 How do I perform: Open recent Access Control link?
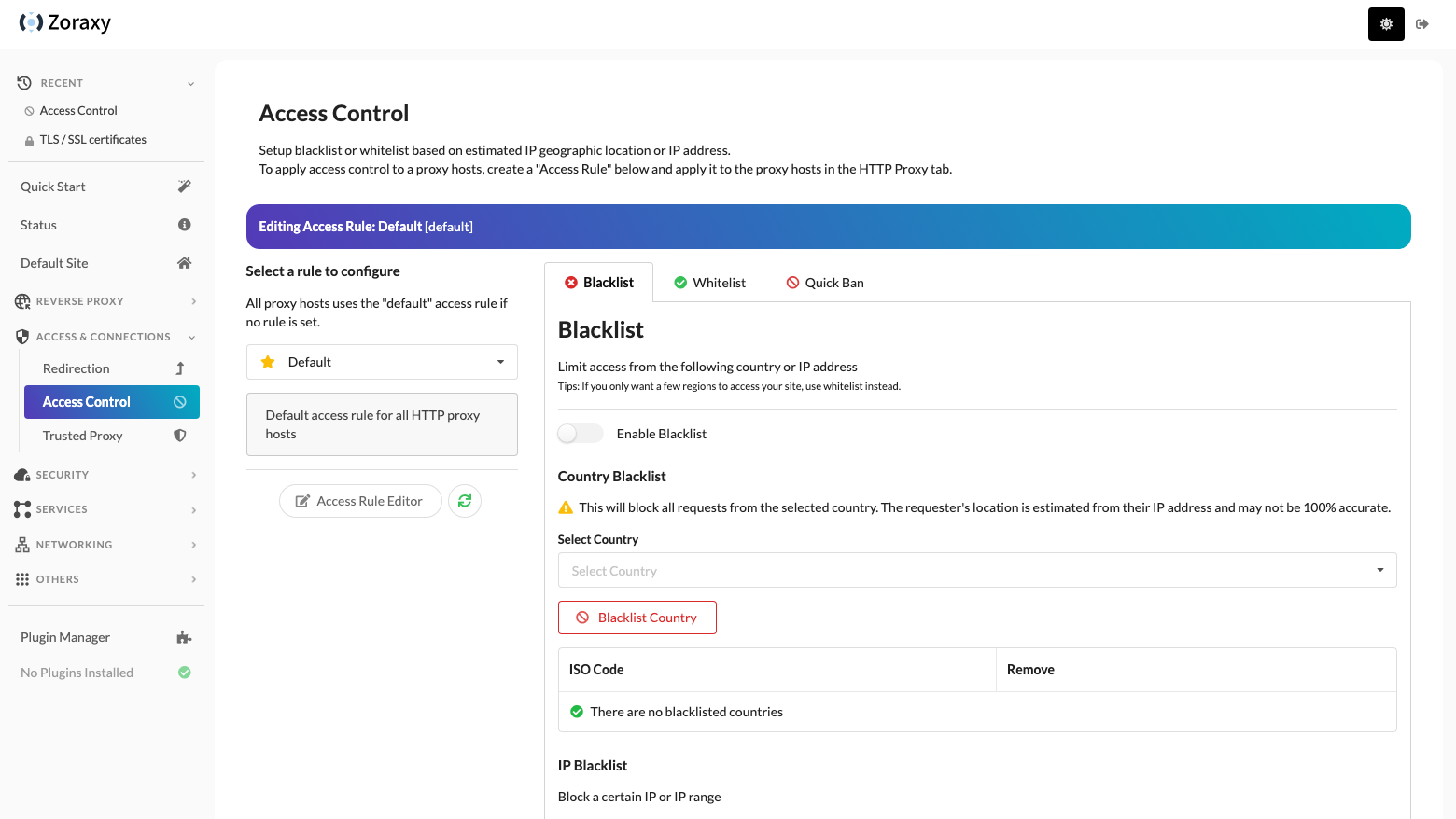pos(78,111)
